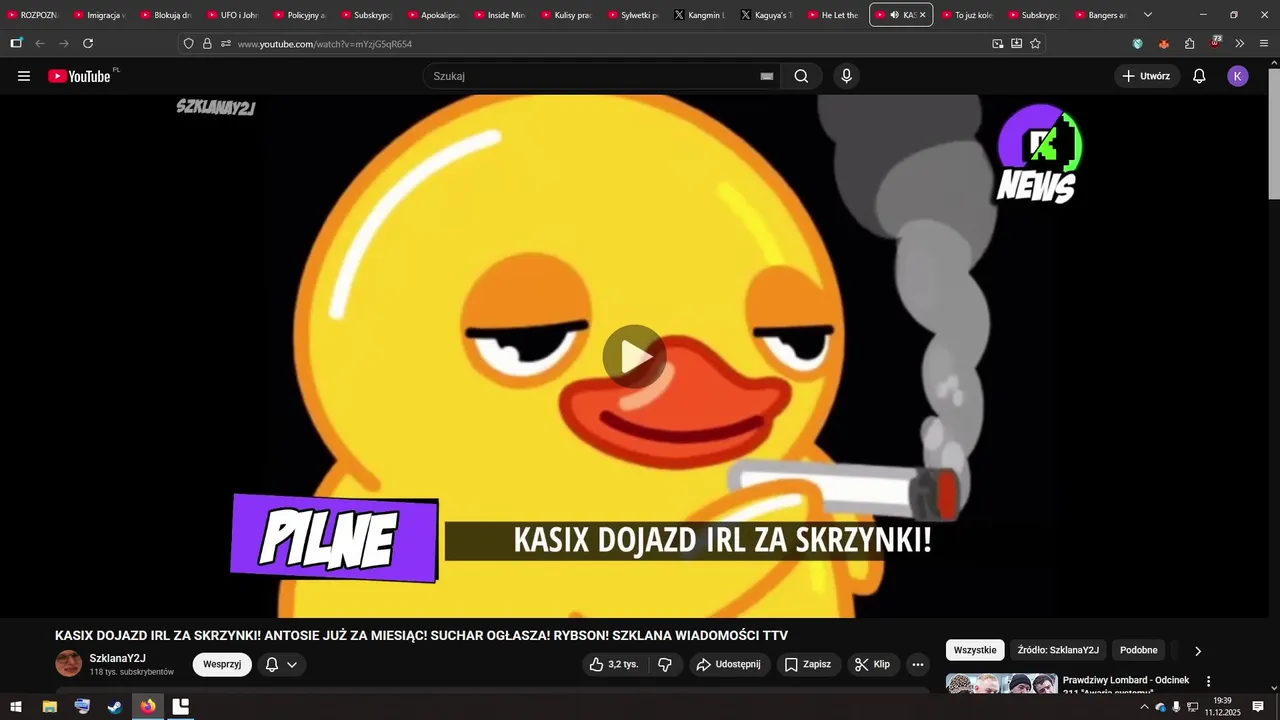The height and width of the screenshot is (720, 1280).
Task: Open the YouTube hamburger guide menu
Action: click(24, 76)
